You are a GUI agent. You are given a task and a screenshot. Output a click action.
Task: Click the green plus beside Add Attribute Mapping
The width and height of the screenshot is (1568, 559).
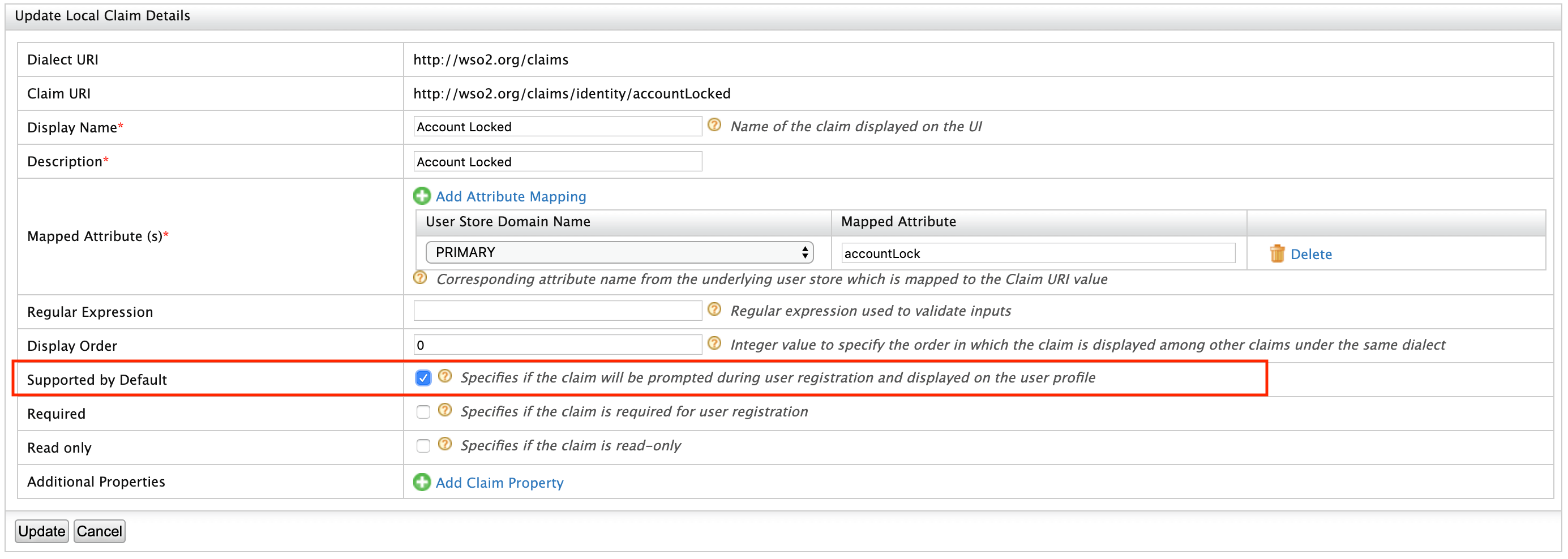coord(422,196)
